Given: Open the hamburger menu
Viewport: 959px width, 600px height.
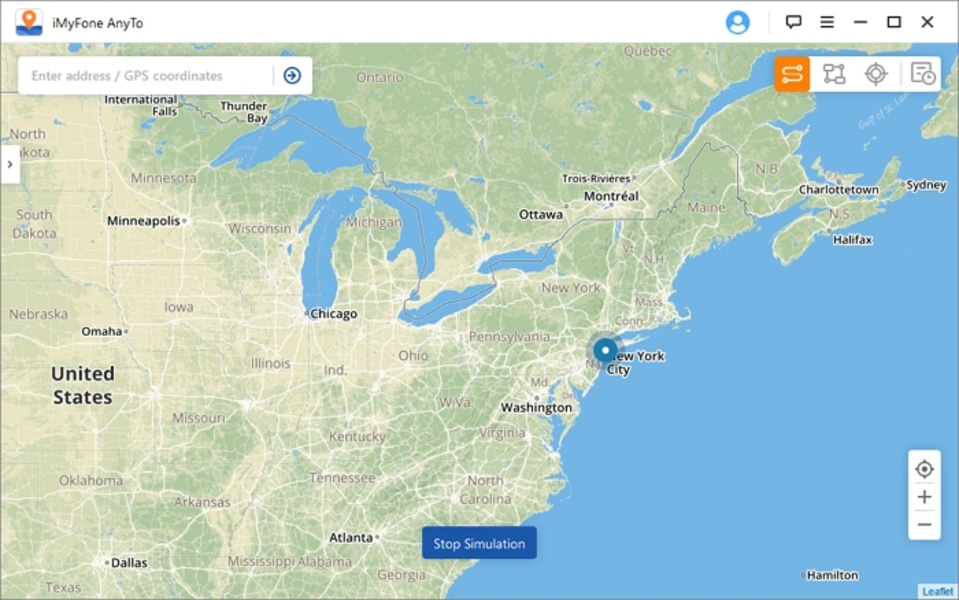Looking at the screenshot, I should [x=827, y=22].
